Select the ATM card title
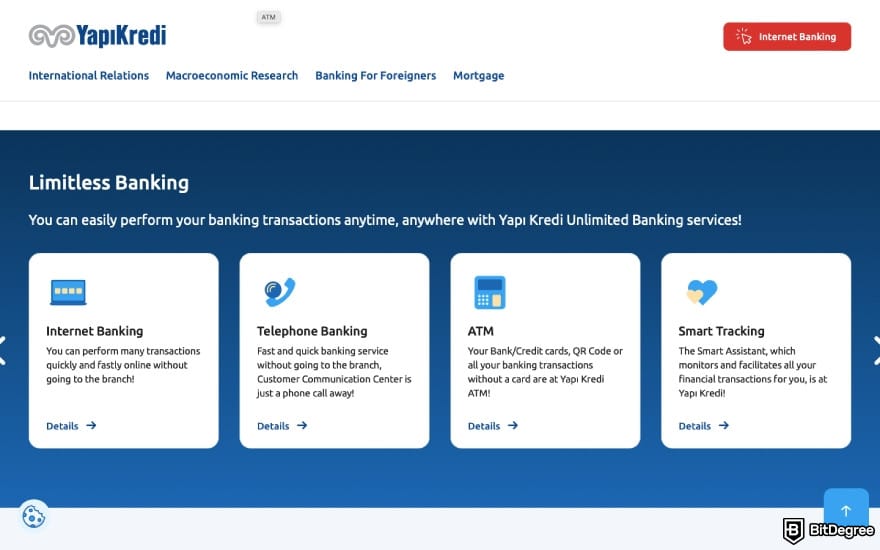Screen dimensions: 880x550 [x=481, y=331]
